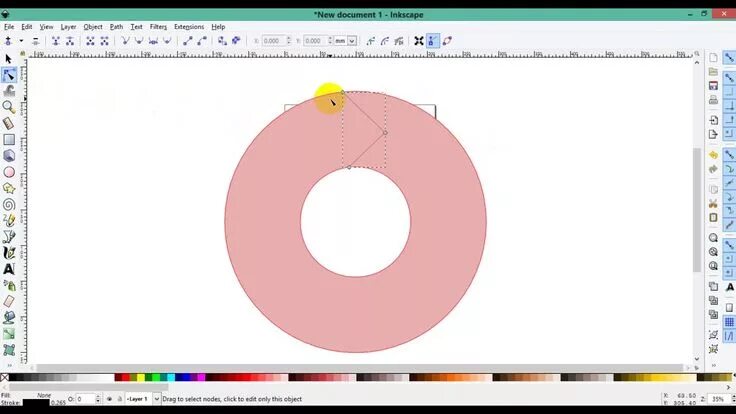Toggle show transformation handles for nodes

(x=419, y=41)
